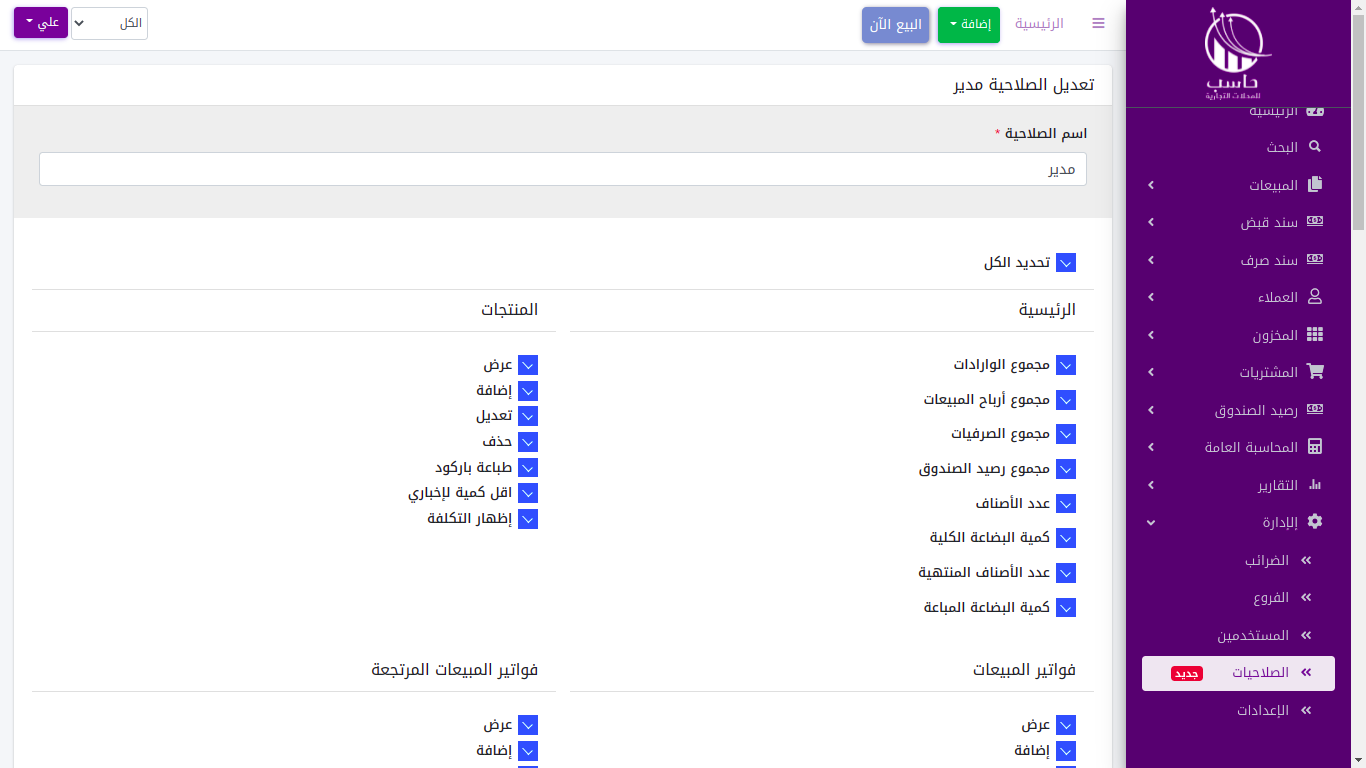The height and width of the screenshot is (768, 1366).
Task: Uncheck the تحديد الكل checkbox
Action: coord(1066,263)
